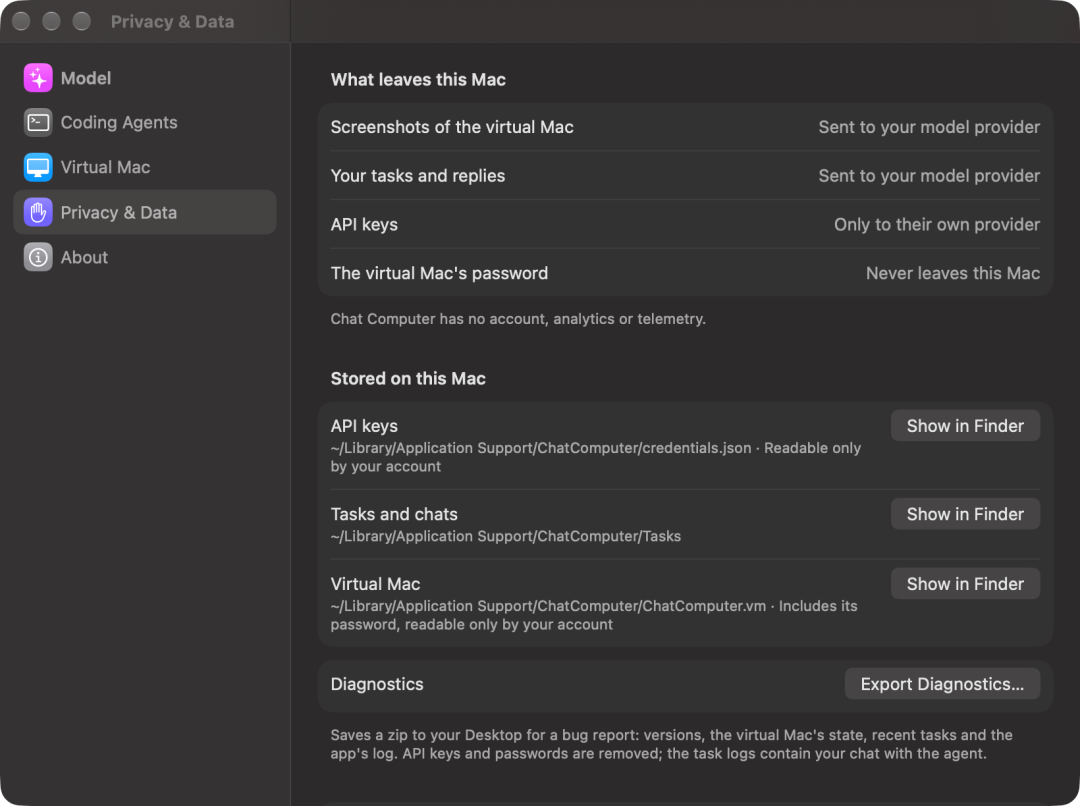Select the 'Your tasks and replies' row label
Viewport: 1080px width, 806px height.
pyautogui.click(x=417, y=176)
